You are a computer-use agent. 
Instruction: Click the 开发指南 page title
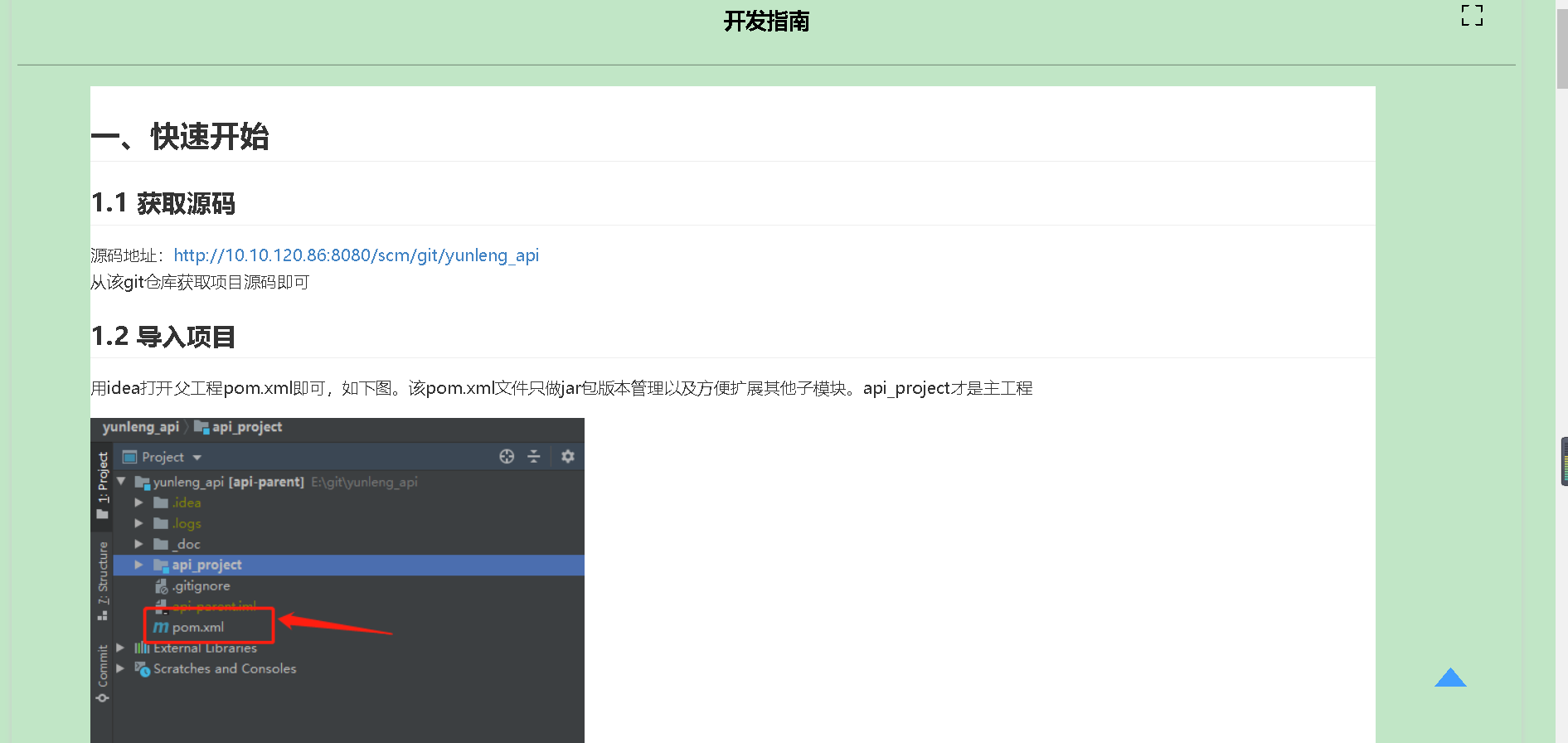[x=767, y=21]
